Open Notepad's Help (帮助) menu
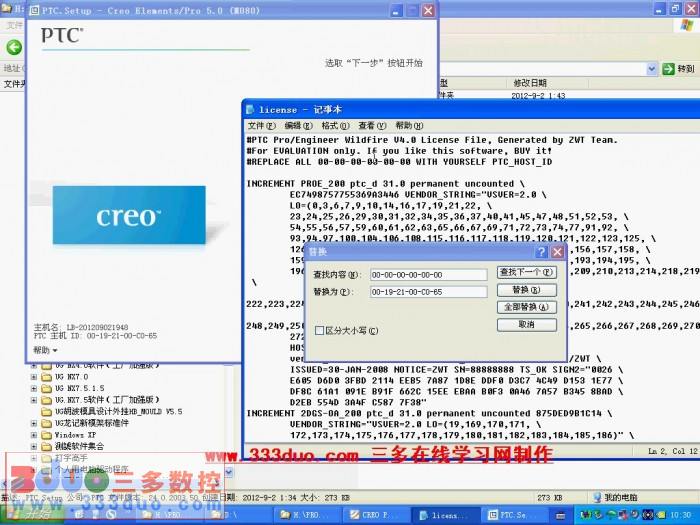The image size is (700, 525). pos(409,126)
